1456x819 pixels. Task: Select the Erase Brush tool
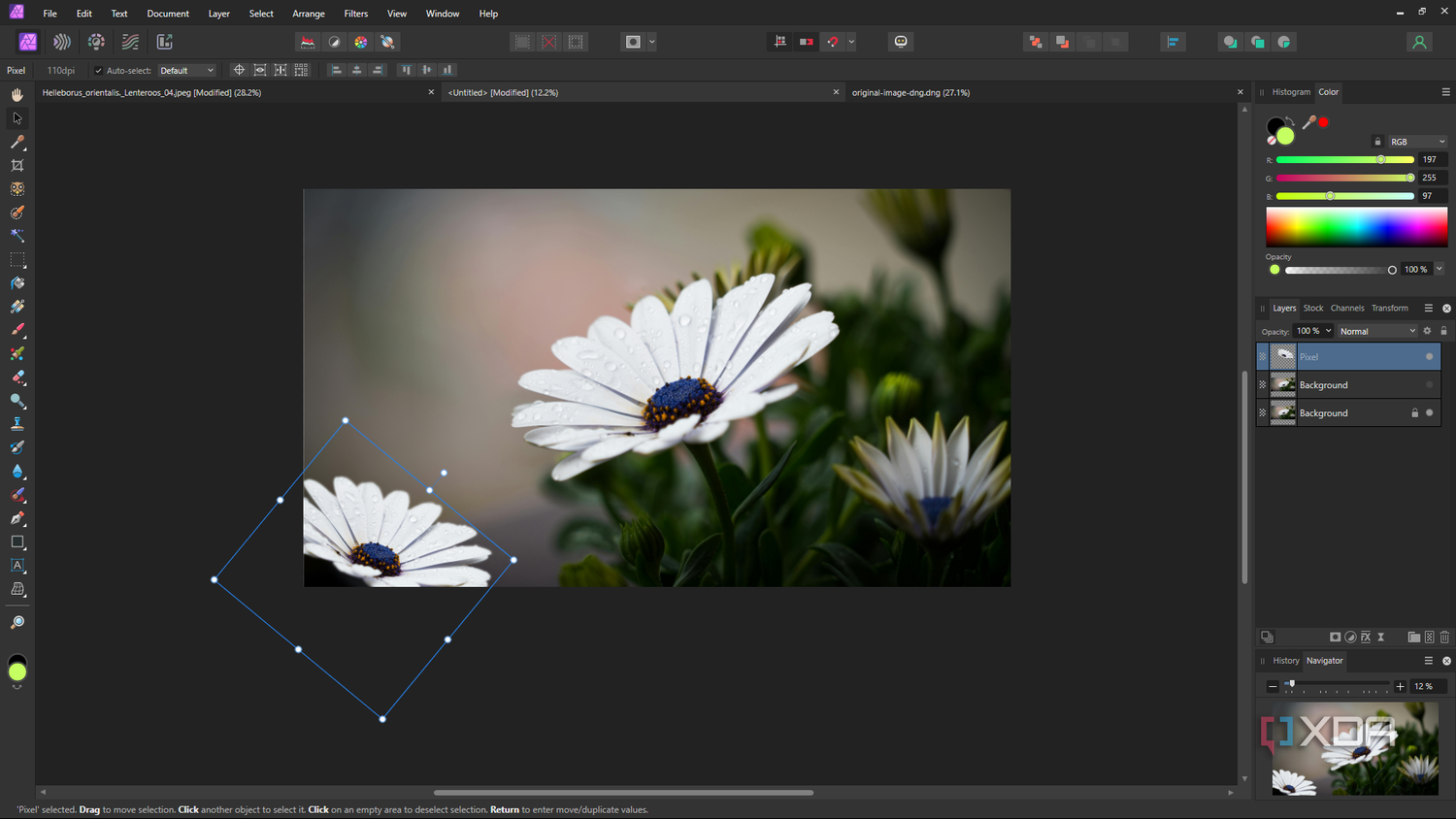click(17, 377)
